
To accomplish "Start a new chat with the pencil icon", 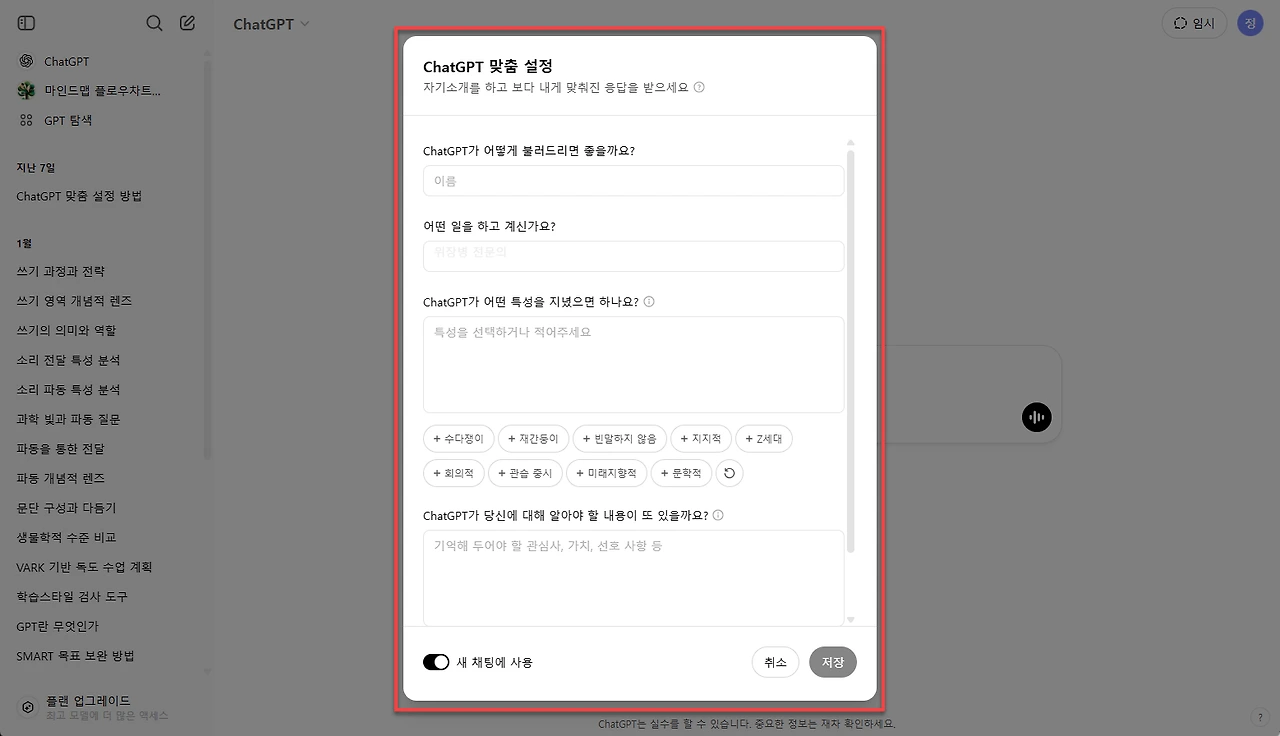I will (187, 23).
